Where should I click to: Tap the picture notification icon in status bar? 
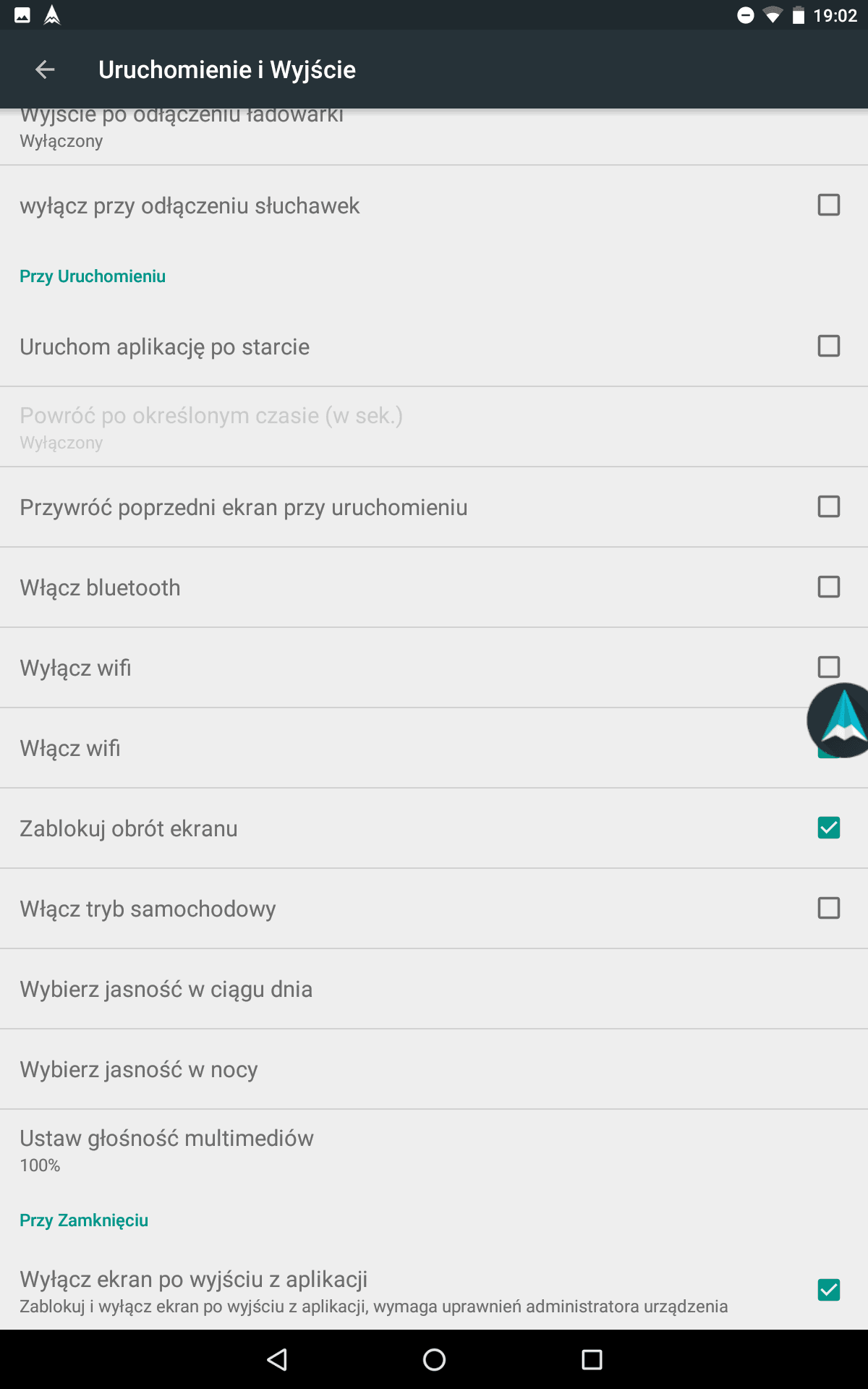click(x=22, y=15)
